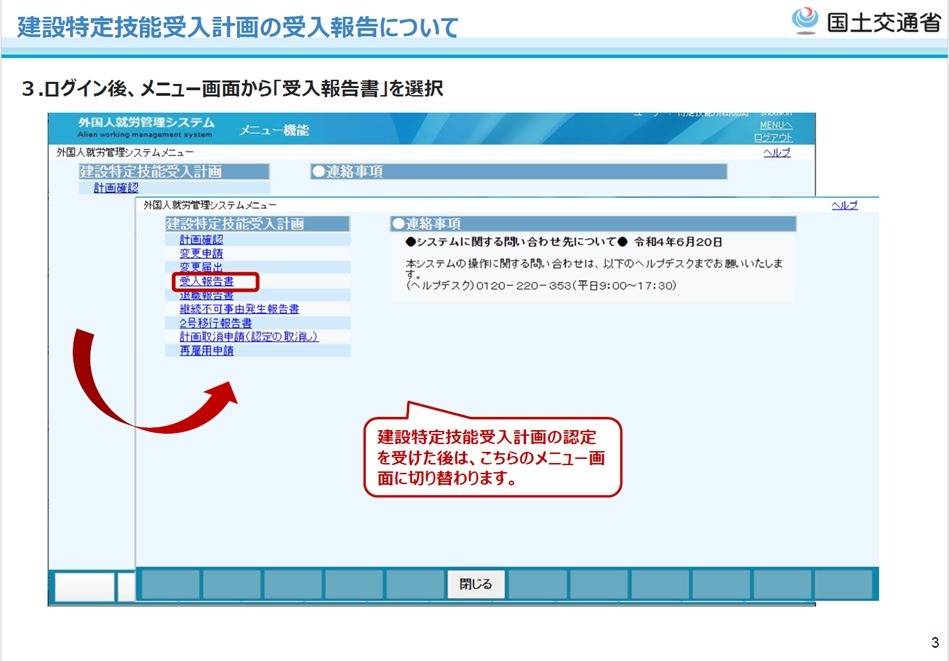Viewport: 949px width, 661px height.
Task: Open 継続不可事由発生報告書 link
Action: pyautogui.click(x=239, y=310)
